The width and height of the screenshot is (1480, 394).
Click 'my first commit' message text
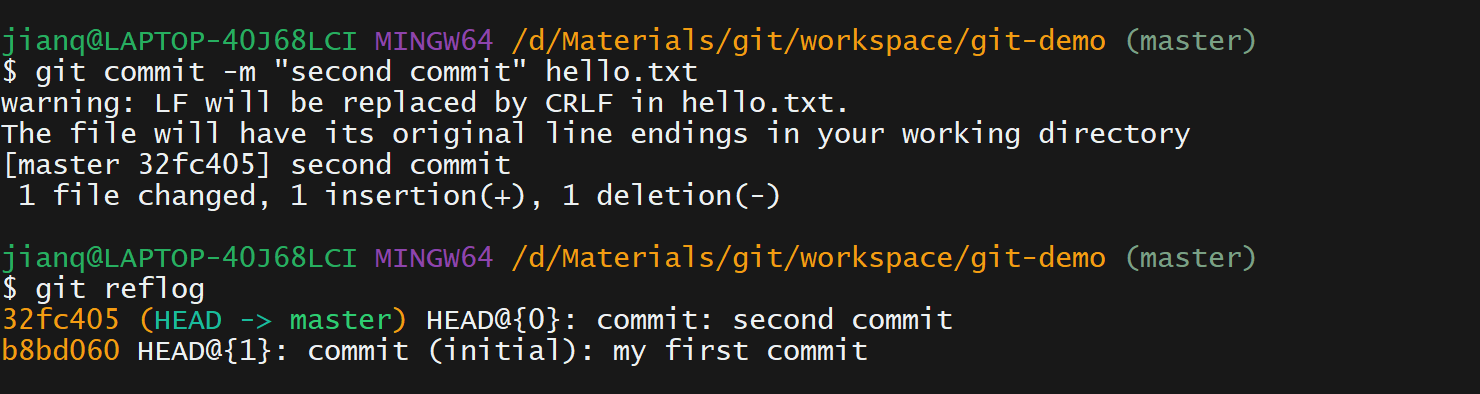coord(740,351)
